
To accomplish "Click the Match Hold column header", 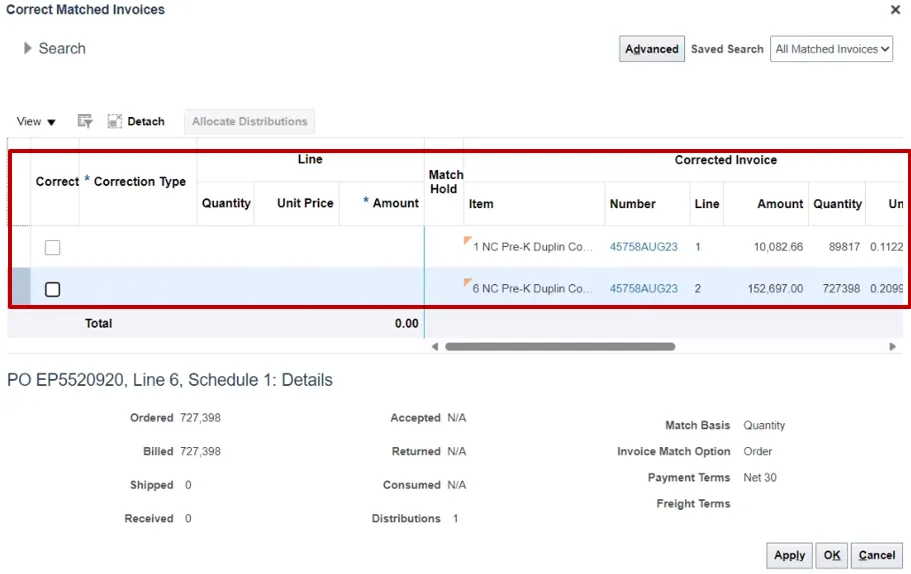I will [x=445, y=182].
